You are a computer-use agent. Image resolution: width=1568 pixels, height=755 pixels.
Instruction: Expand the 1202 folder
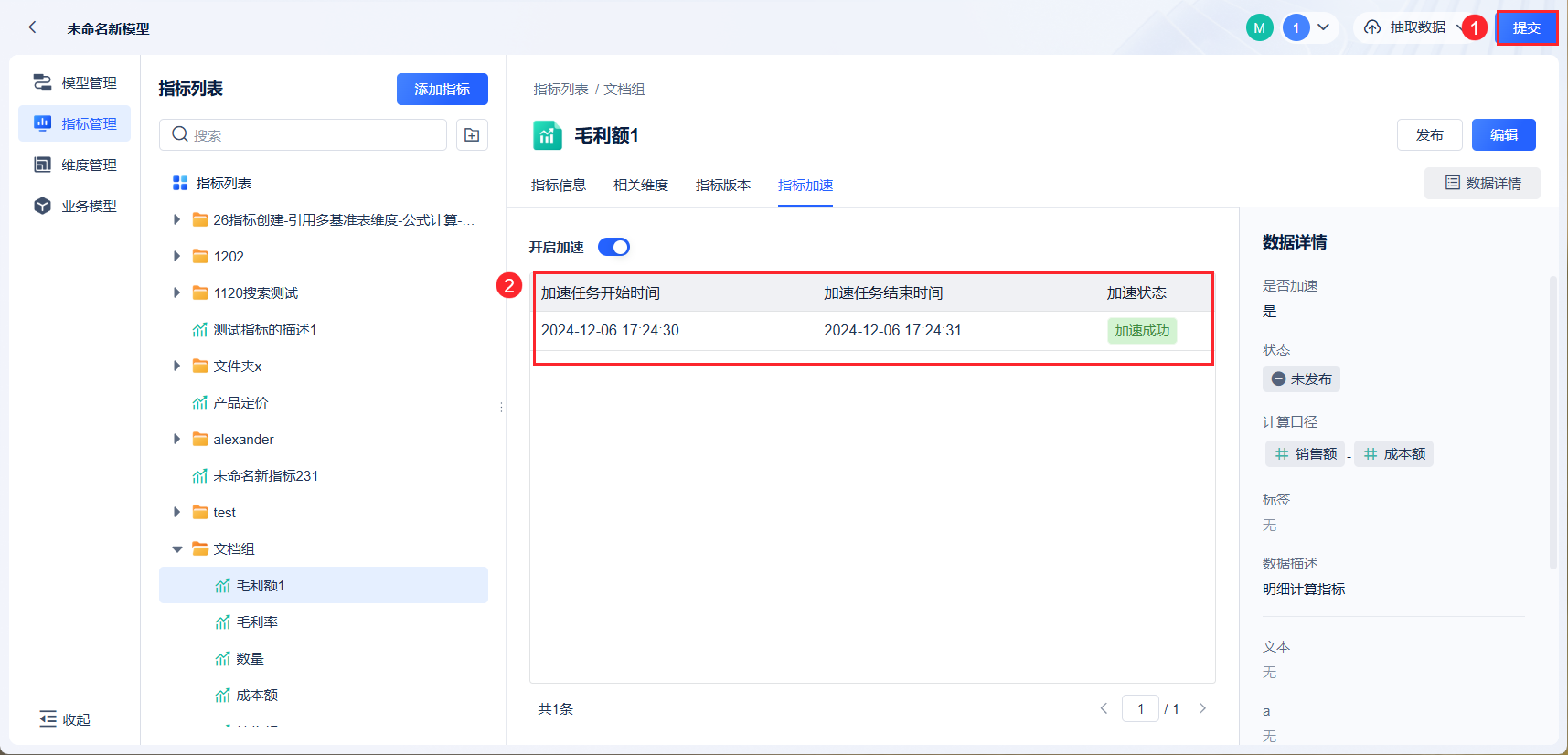tap(176, 256)
